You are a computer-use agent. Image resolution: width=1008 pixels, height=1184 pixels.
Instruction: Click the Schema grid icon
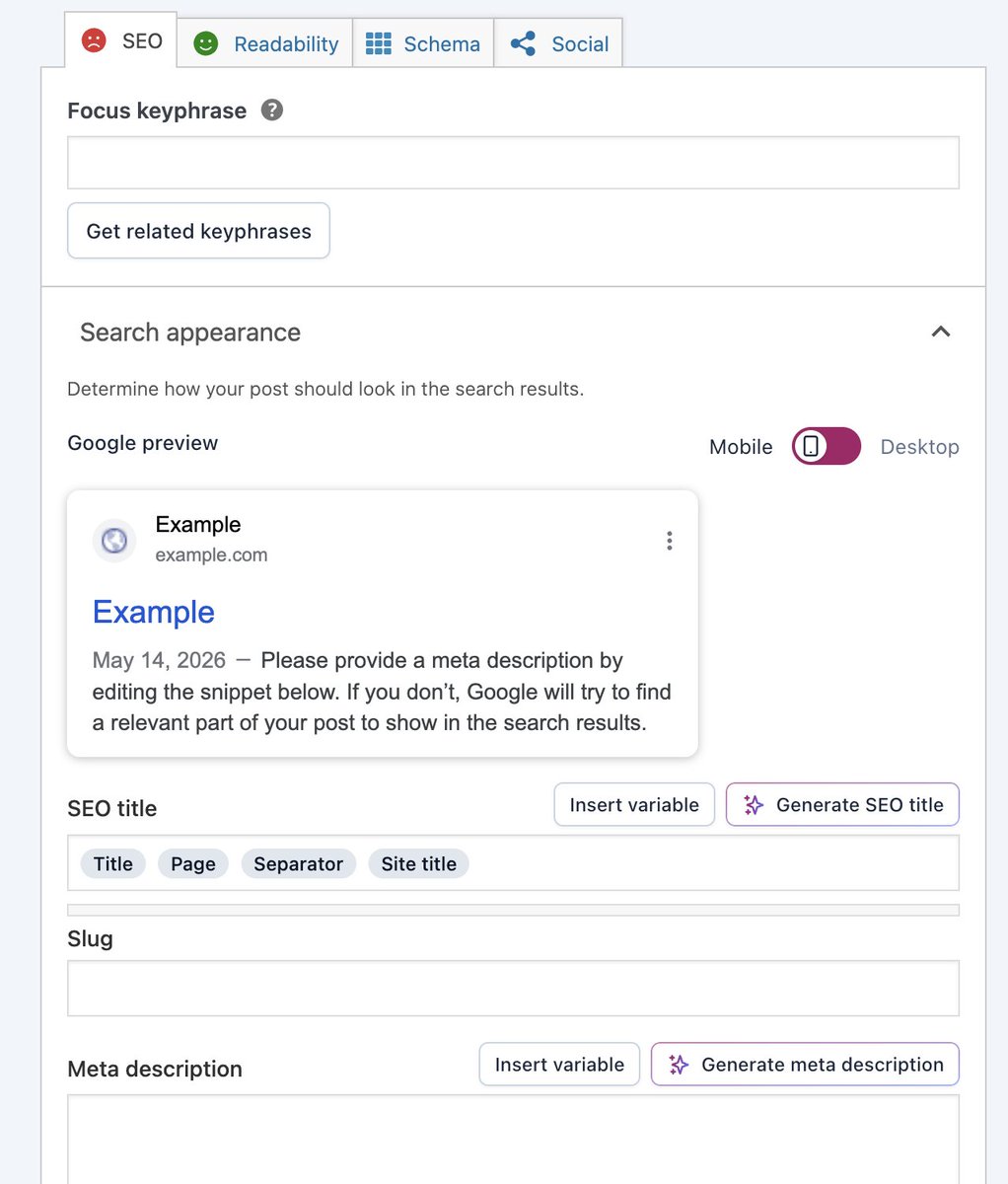pos(379,43)
